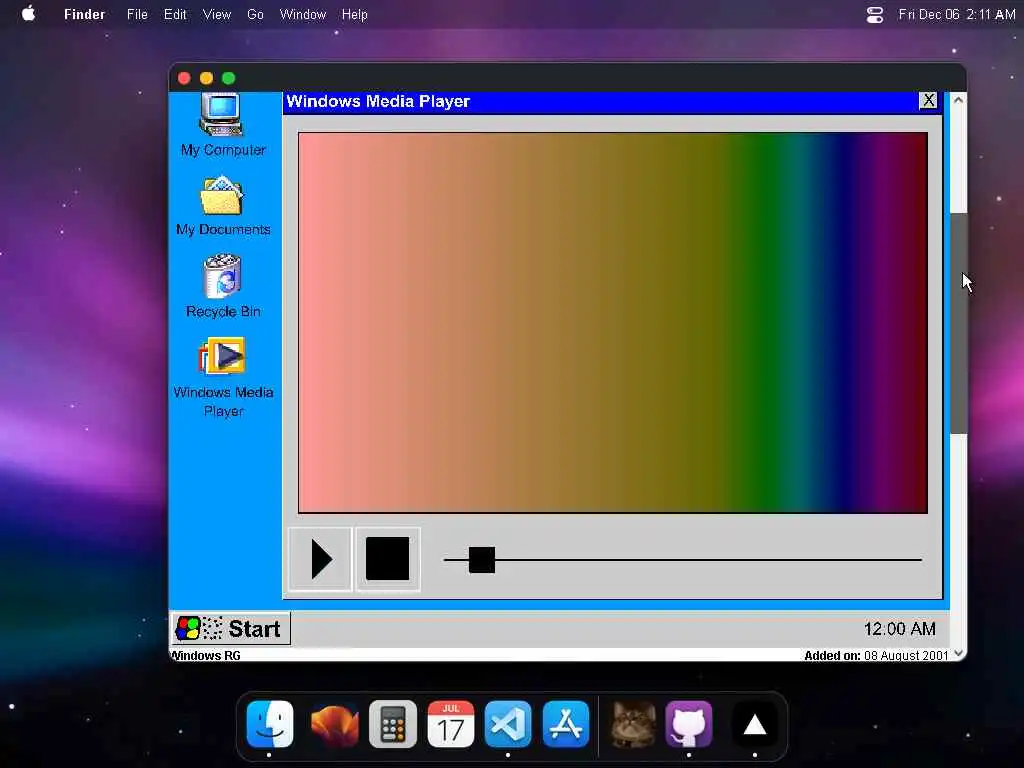The width and height of the screenshot is (1024, 768).
Task: Click the yellow minimize window button
Action: [x=206, y=78]
